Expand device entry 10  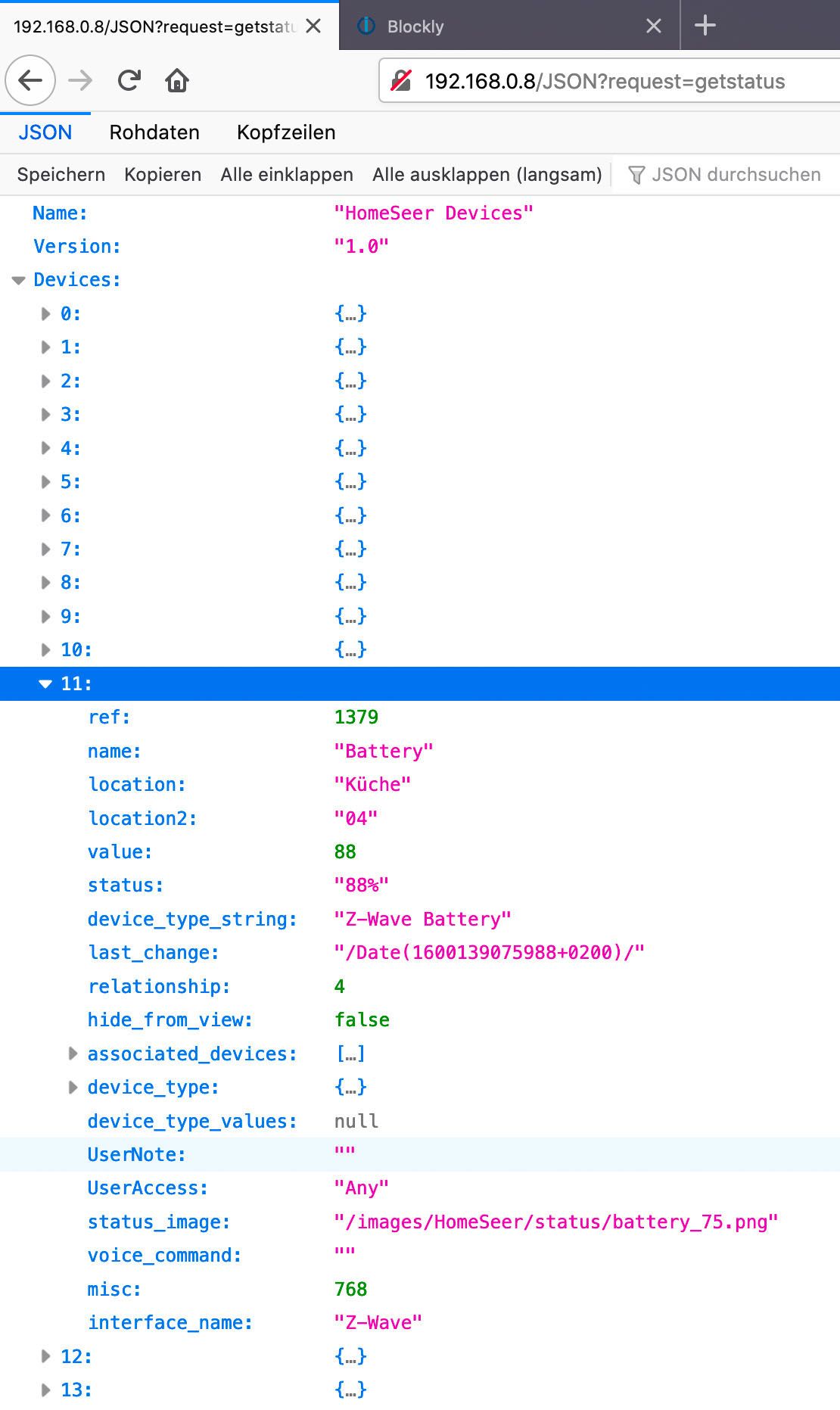tap(46, 649)
